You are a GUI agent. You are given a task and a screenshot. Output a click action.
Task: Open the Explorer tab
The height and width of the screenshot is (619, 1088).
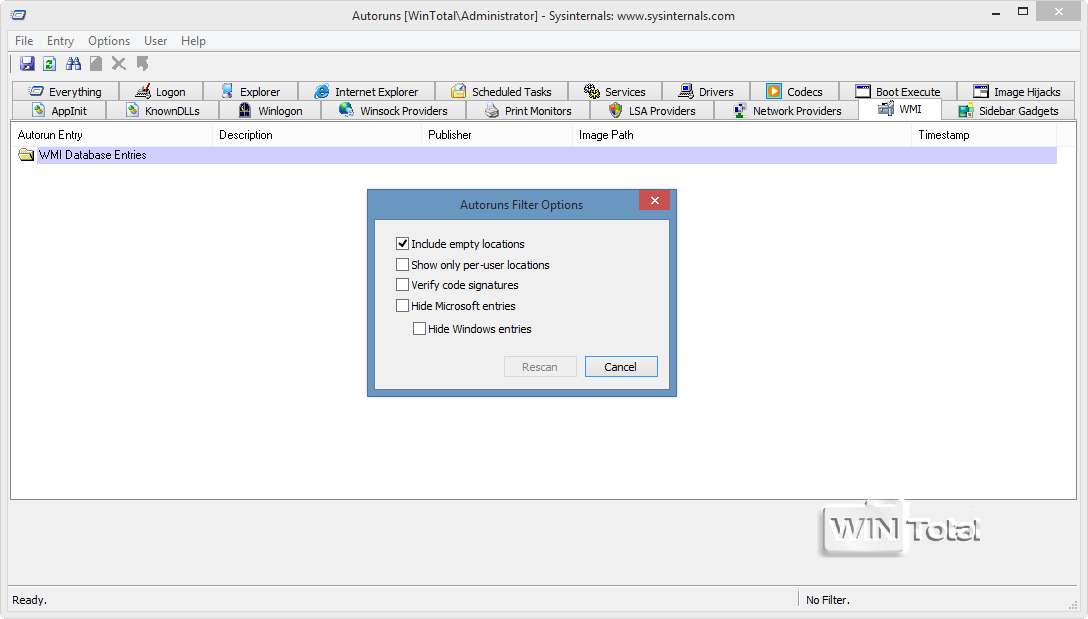250,92
